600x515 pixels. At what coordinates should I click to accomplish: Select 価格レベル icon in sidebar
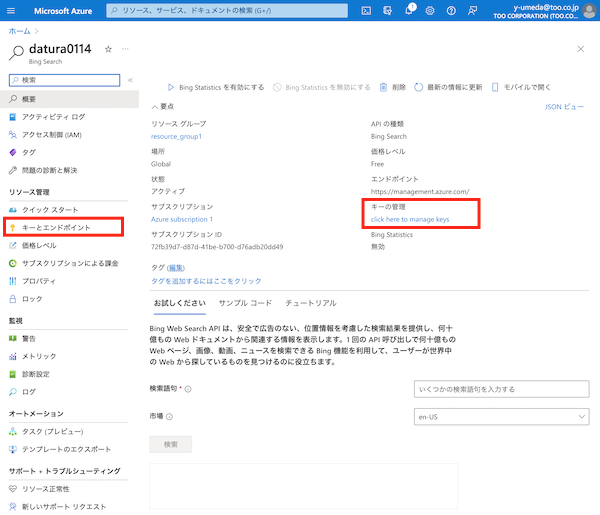click(x=13, y=245)
